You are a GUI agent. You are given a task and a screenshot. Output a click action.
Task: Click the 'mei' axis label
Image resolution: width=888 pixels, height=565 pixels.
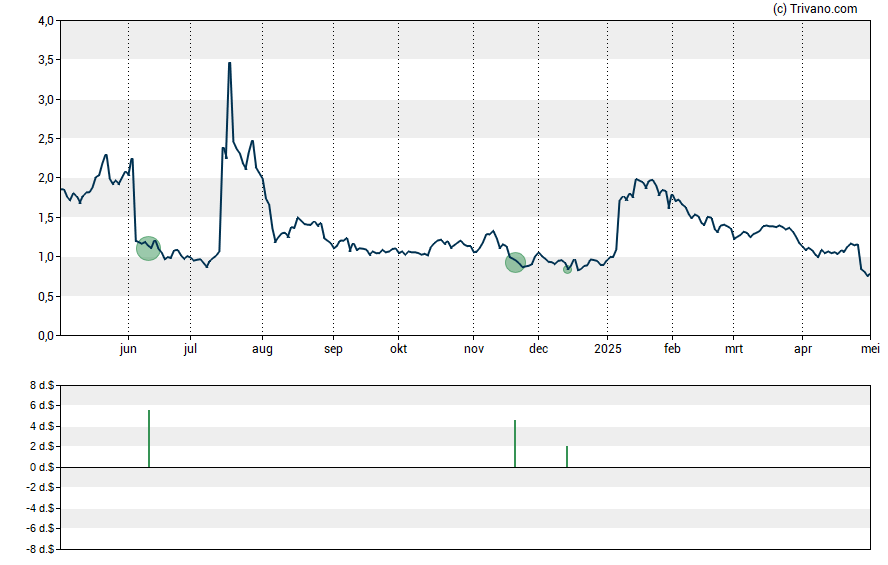[870, 349]
